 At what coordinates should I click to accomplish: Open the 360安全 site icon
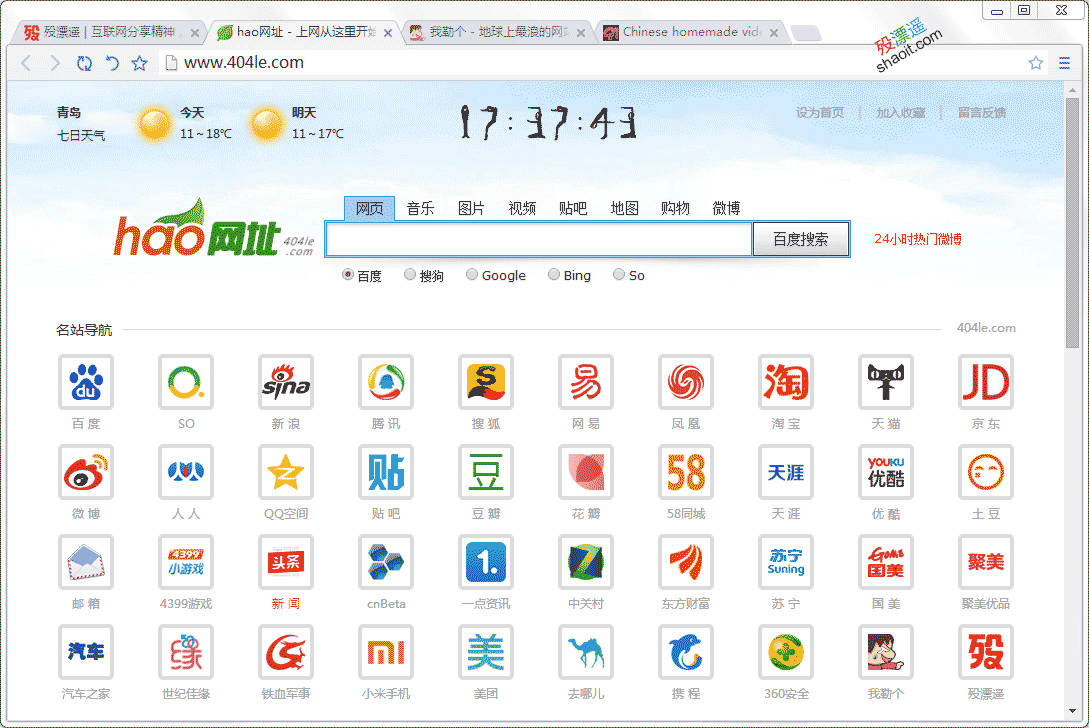pos(785,652)
